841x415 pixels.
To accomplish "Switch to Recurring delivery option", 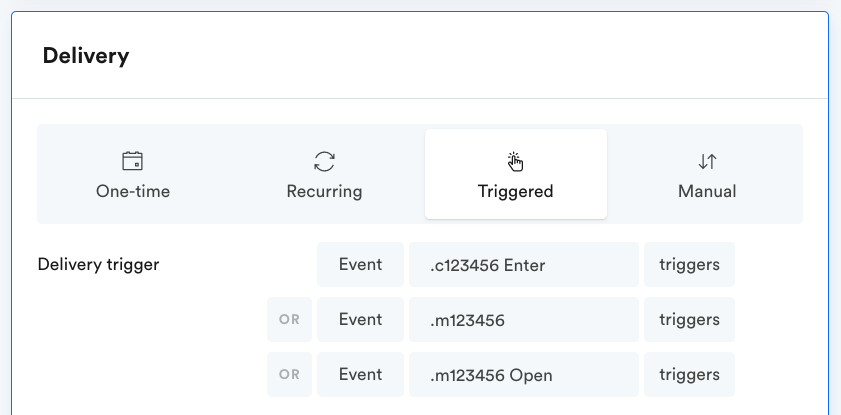I will coord(324,174).
